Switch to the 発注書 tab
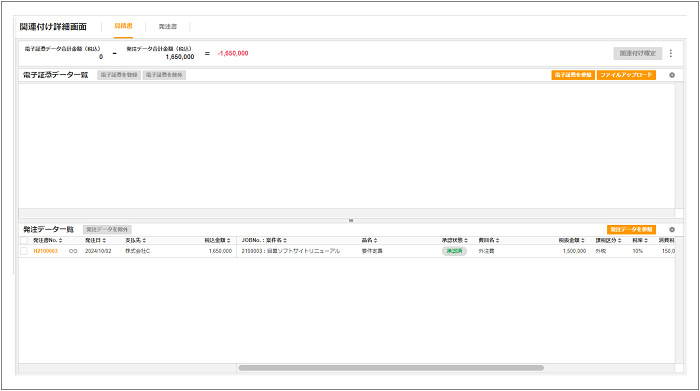Image resolution: width=700 pixels, height=391 pixels. 168,27
